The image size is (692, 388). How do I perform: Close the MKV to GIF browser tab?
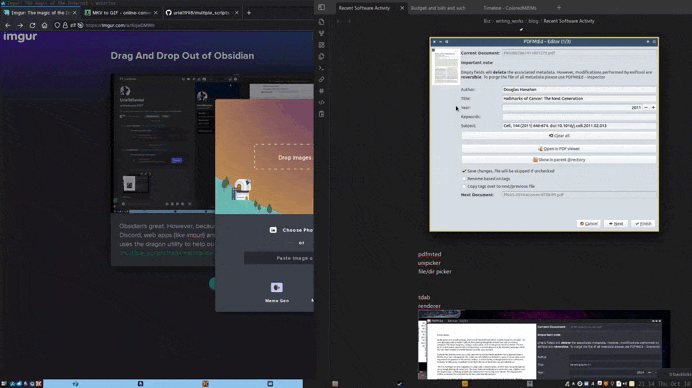tap(155, 13)
